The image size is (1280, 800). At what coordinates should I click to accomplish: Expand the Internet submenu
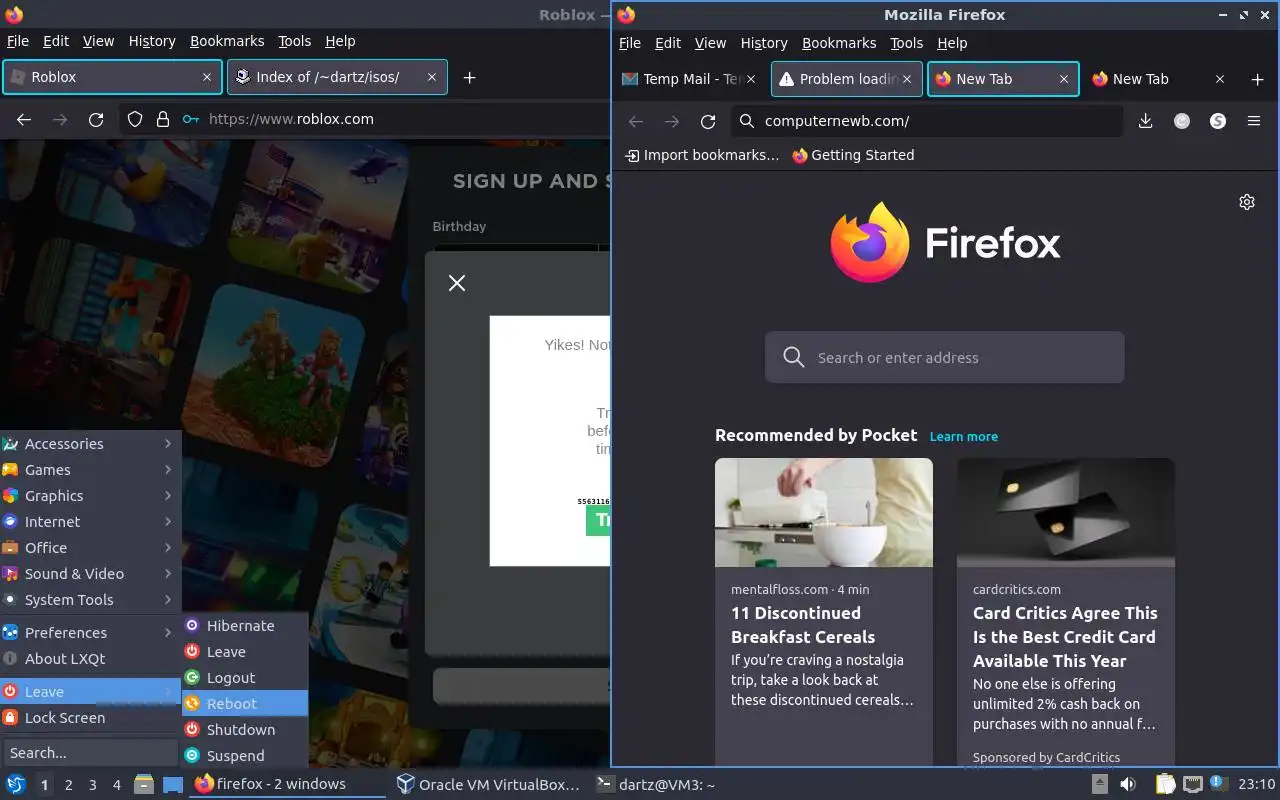[x=90, y=521]
